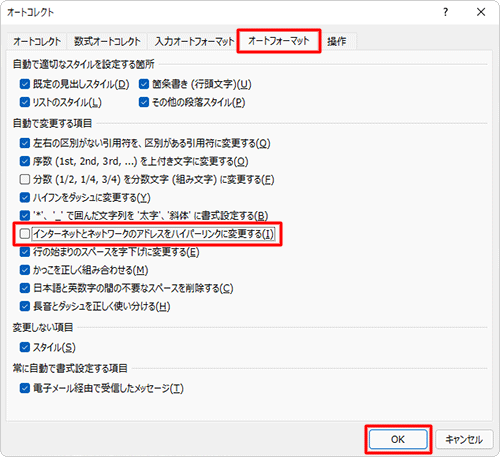Uncheck 行の始まりのスペースを字下げに変更する
Image resolution: width=500 pixels, height=457 pixels.
pos(25,252)
